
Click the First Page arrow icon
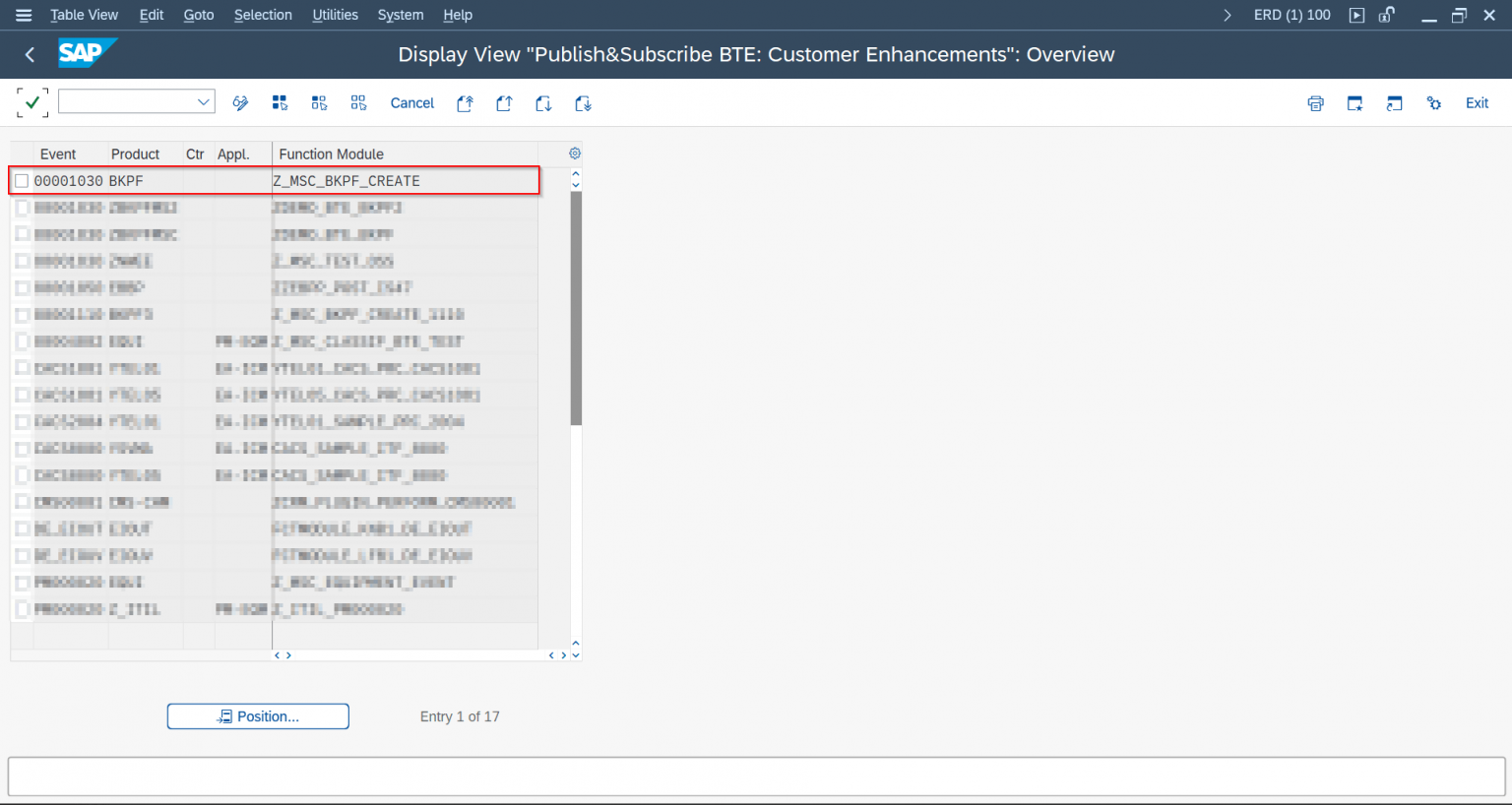pyautogui.click(x=465, y=103)
